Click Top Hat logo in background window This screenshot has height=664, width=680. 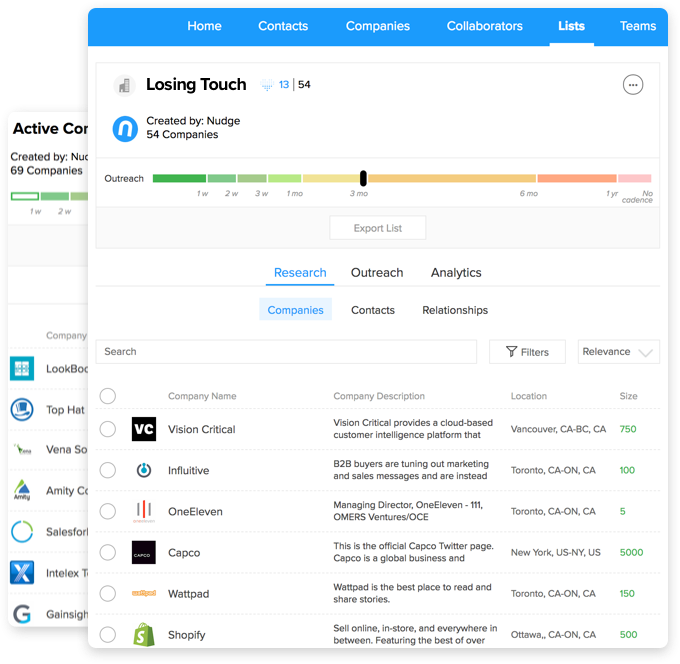[x=22, y=409]
